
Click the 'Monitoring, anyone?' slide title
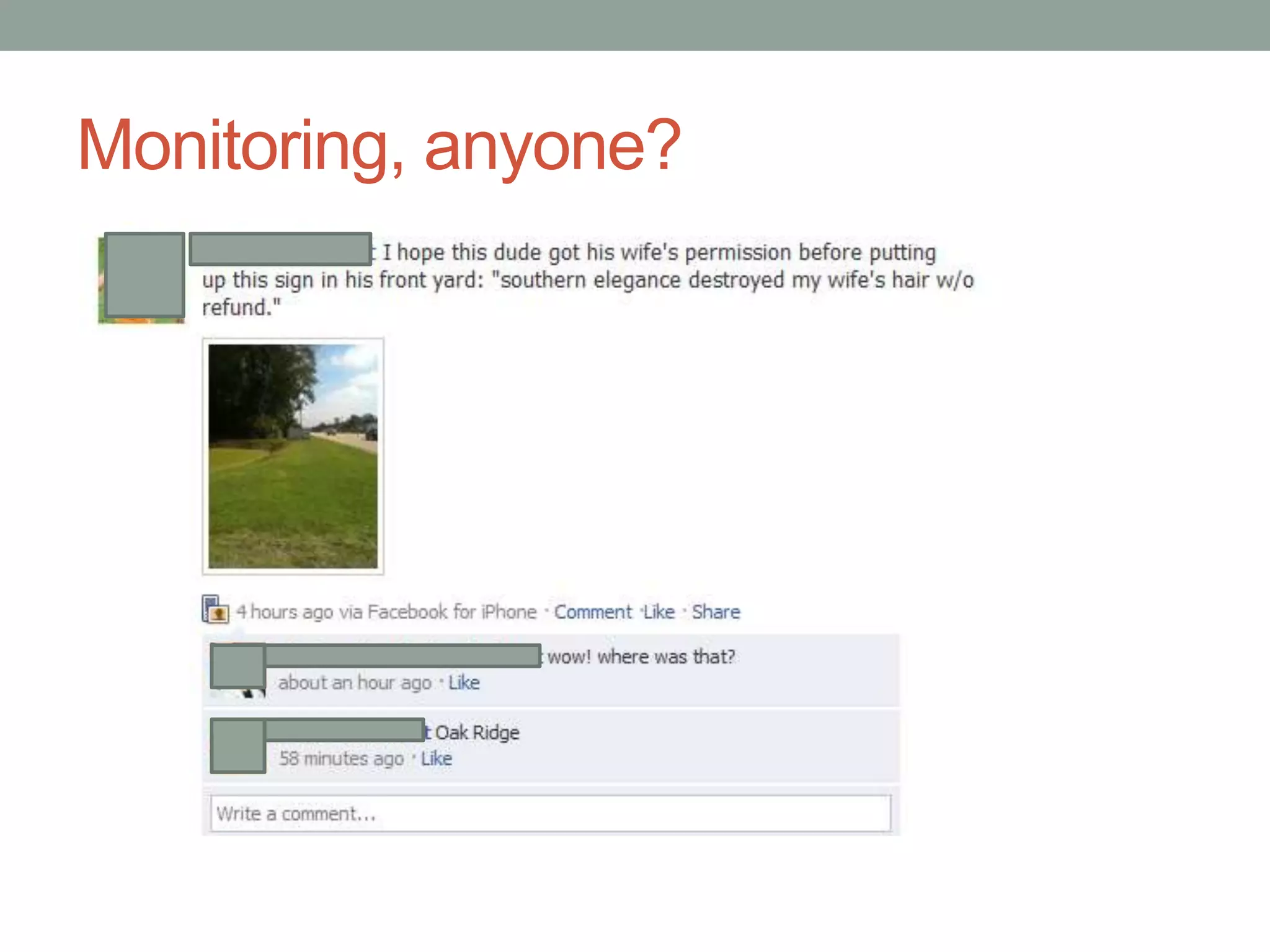(x=379, y=146)
